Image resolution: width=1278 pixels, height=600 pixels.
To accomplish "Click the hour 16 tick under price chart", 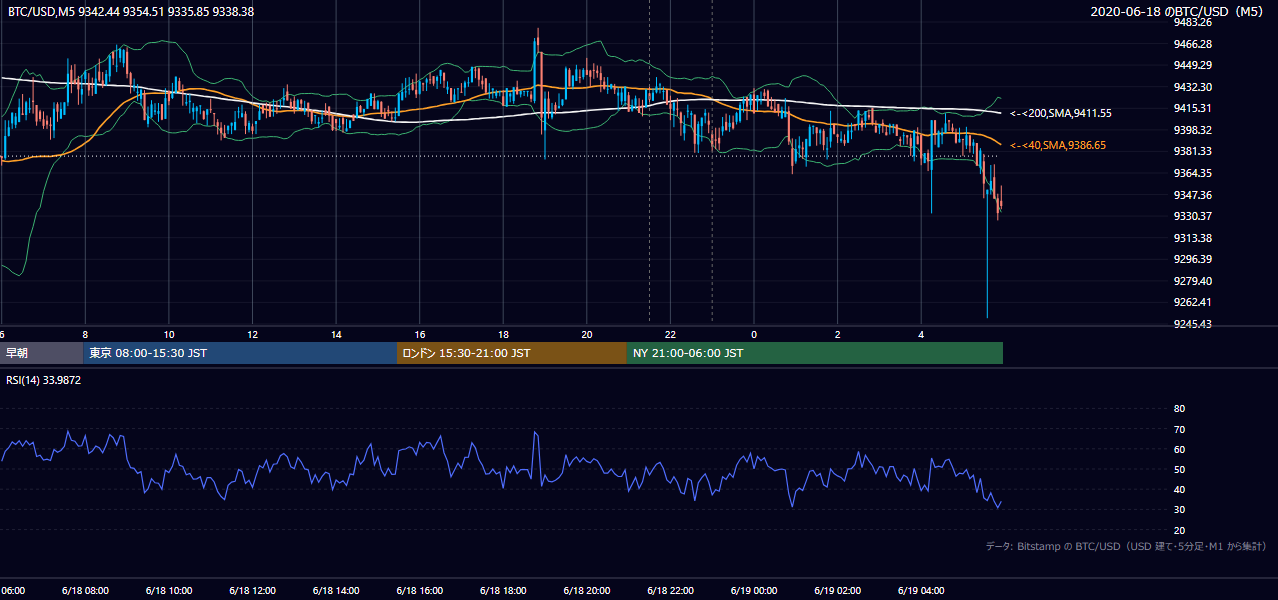I will (420, 334).
